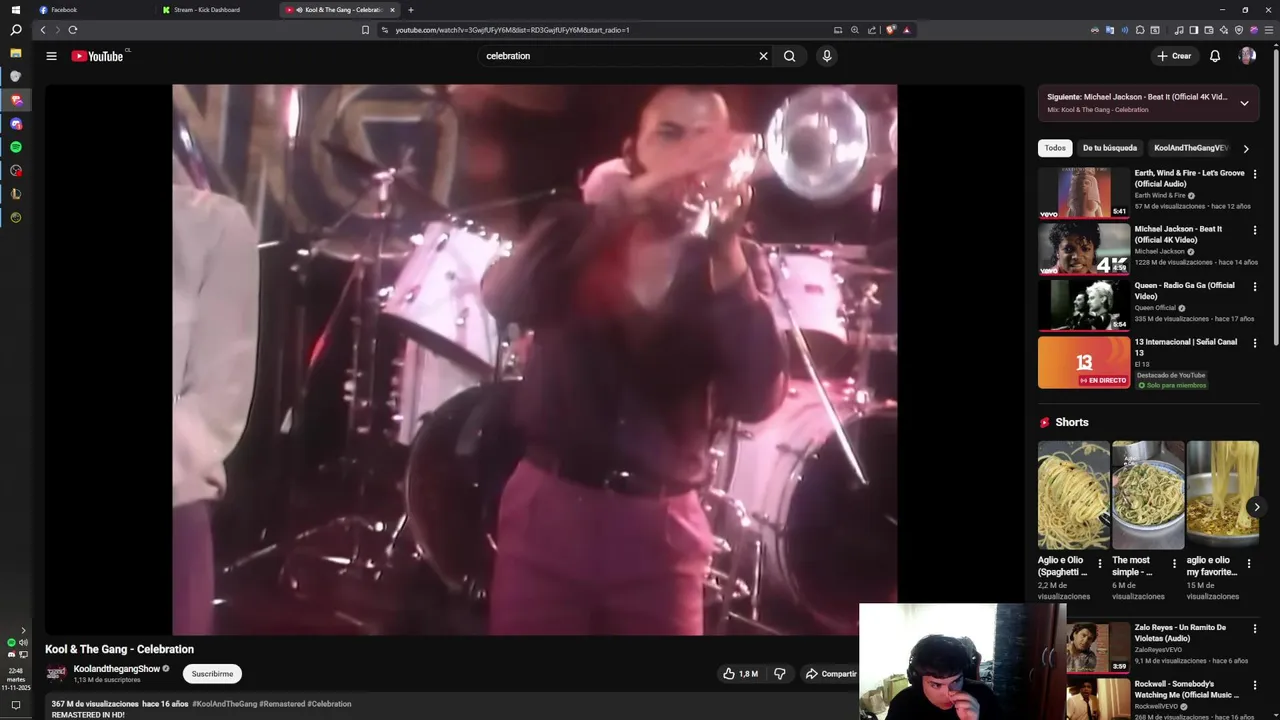
Task: Share this page via address bar icon
Action: (x=872, y=30)
